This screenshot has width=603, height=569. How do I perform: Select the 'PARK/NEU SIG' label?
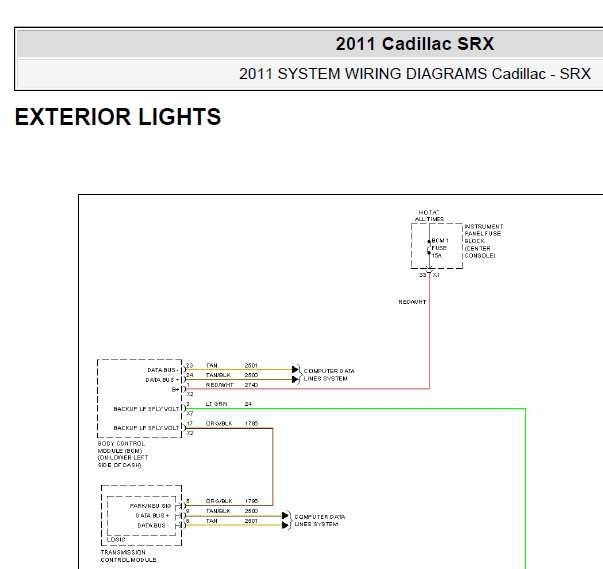click(150, 506)
